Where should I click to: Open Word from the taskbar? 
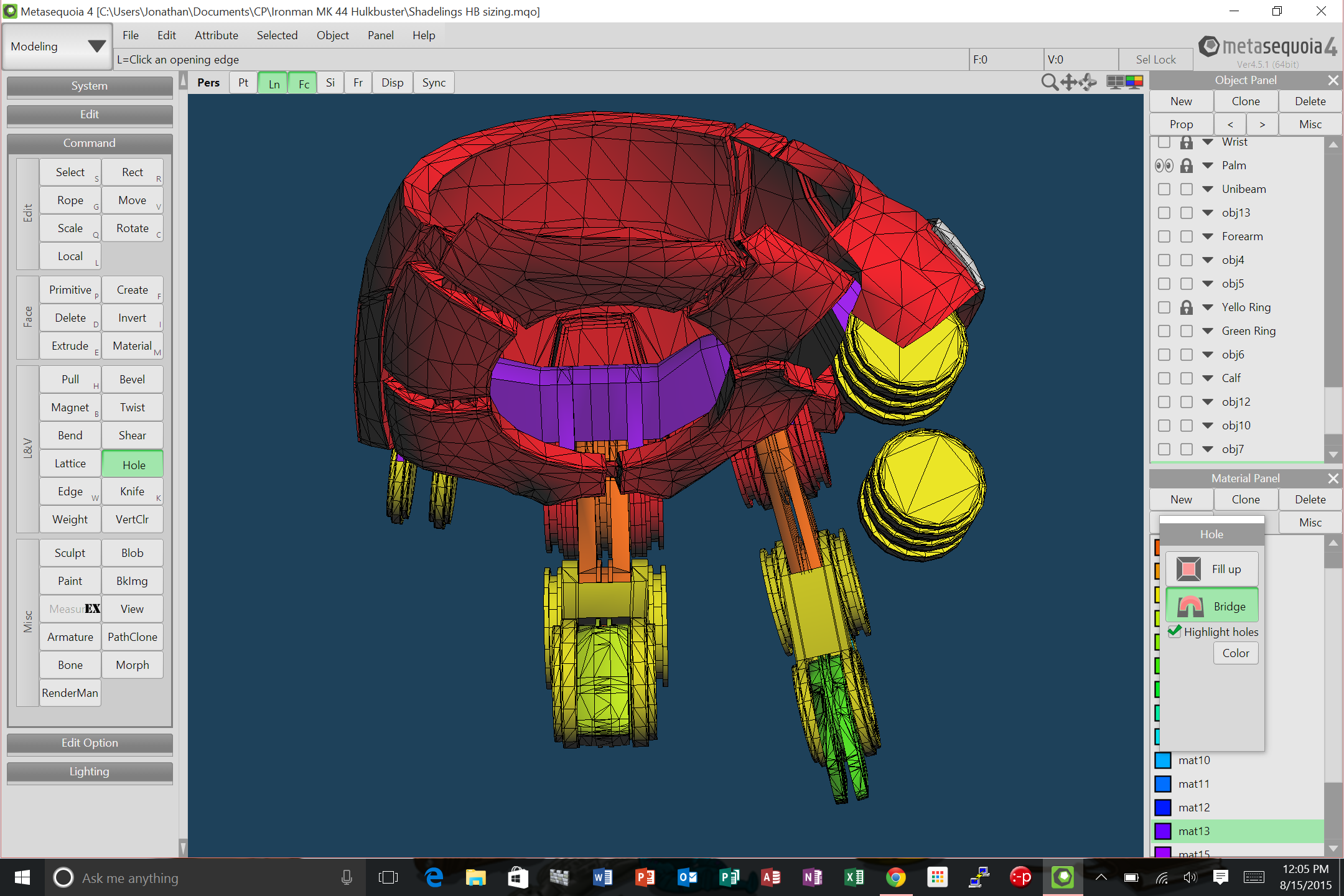coord(602,877)
